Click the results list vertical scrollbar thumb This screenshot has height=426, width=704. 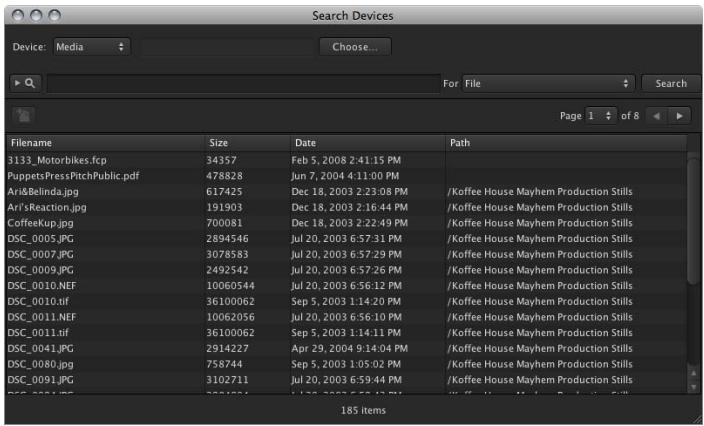694,220
